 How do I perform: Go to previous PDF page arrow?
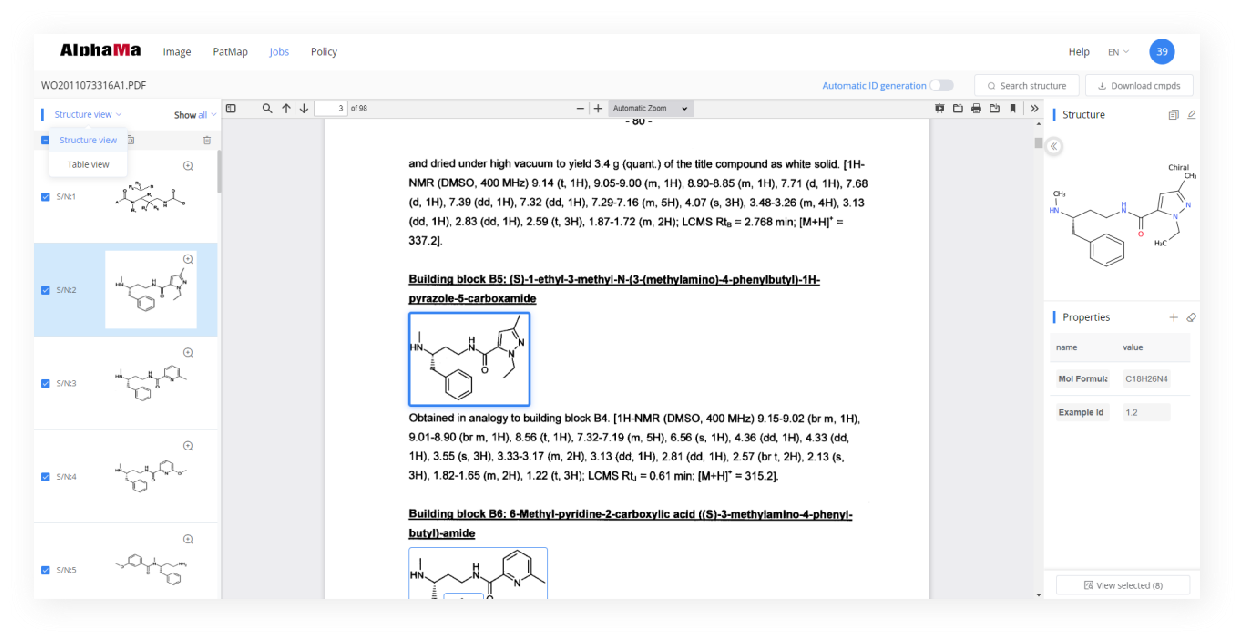[x=286, y=108]
